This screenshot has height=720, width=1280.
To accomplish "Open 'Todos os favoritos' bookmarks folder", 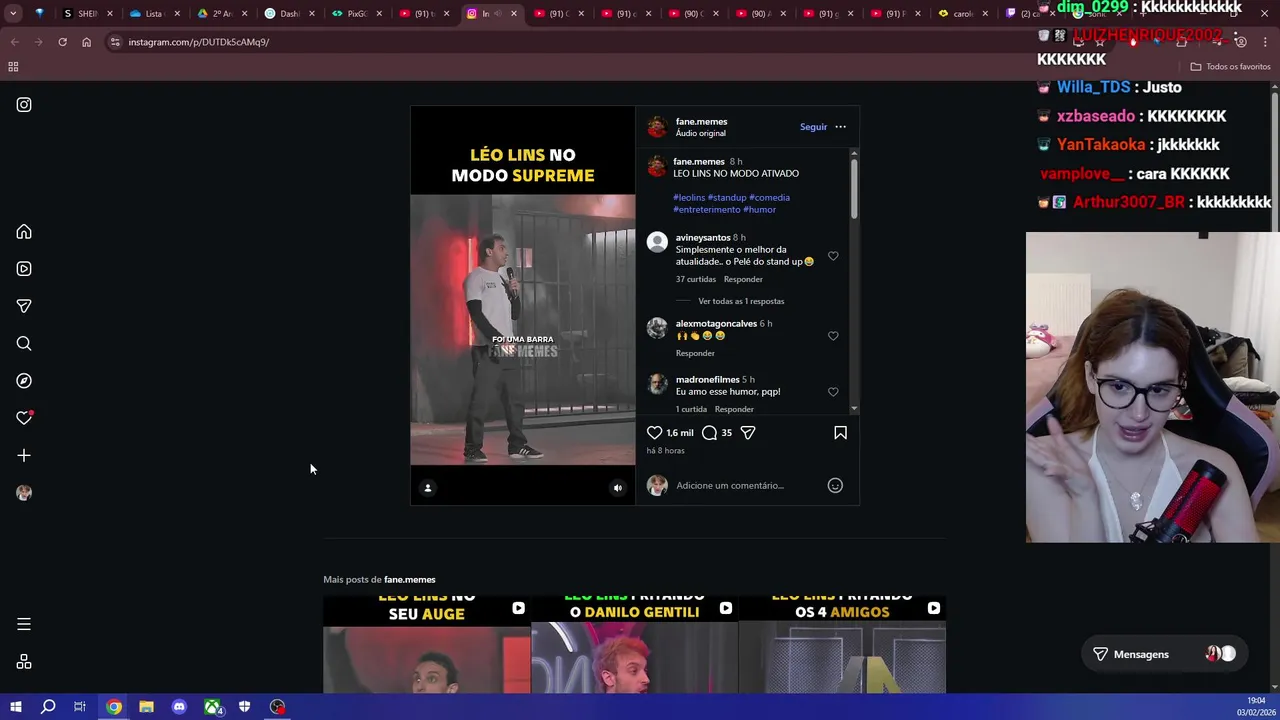I will click(x=1230, y=67).
